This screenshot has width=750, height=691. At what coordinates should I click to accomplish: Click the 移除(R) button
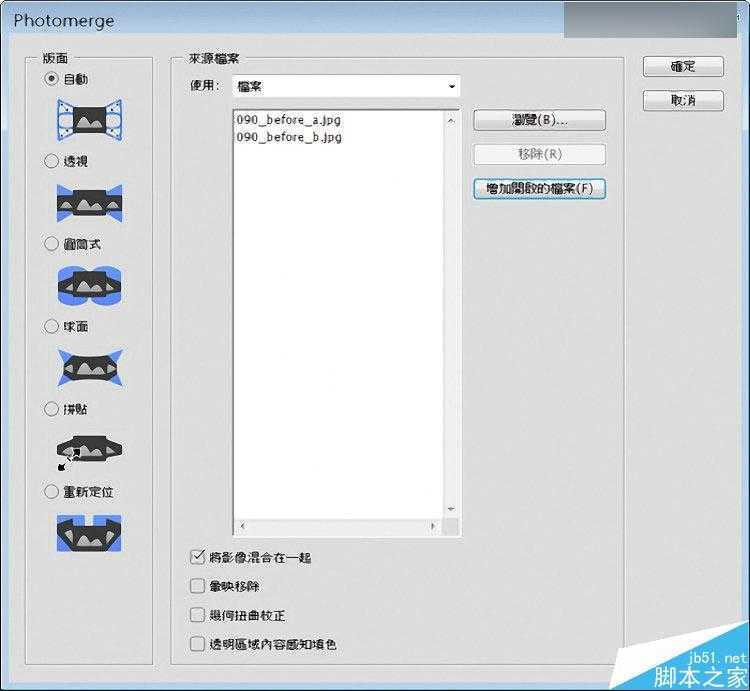click(540, 154)
